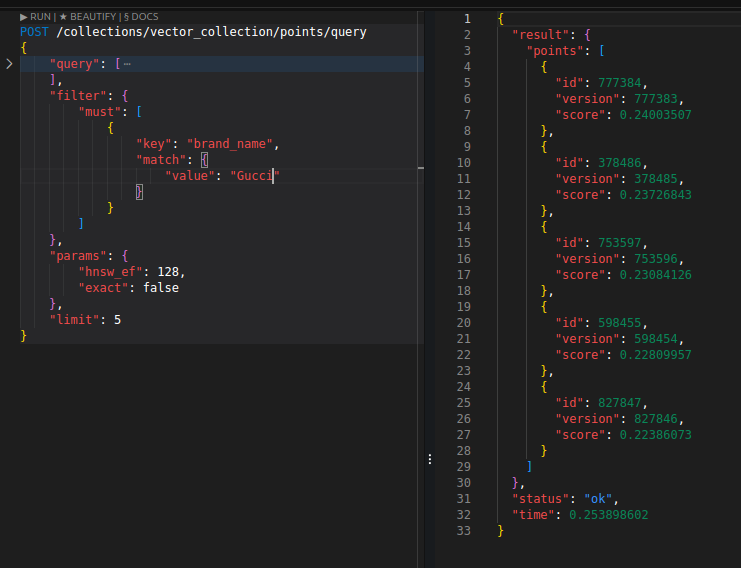The width and height of the screenshot is (741, 568).
Task: Click the RUN code lens to execute query
Action: [x=35, y=17]
